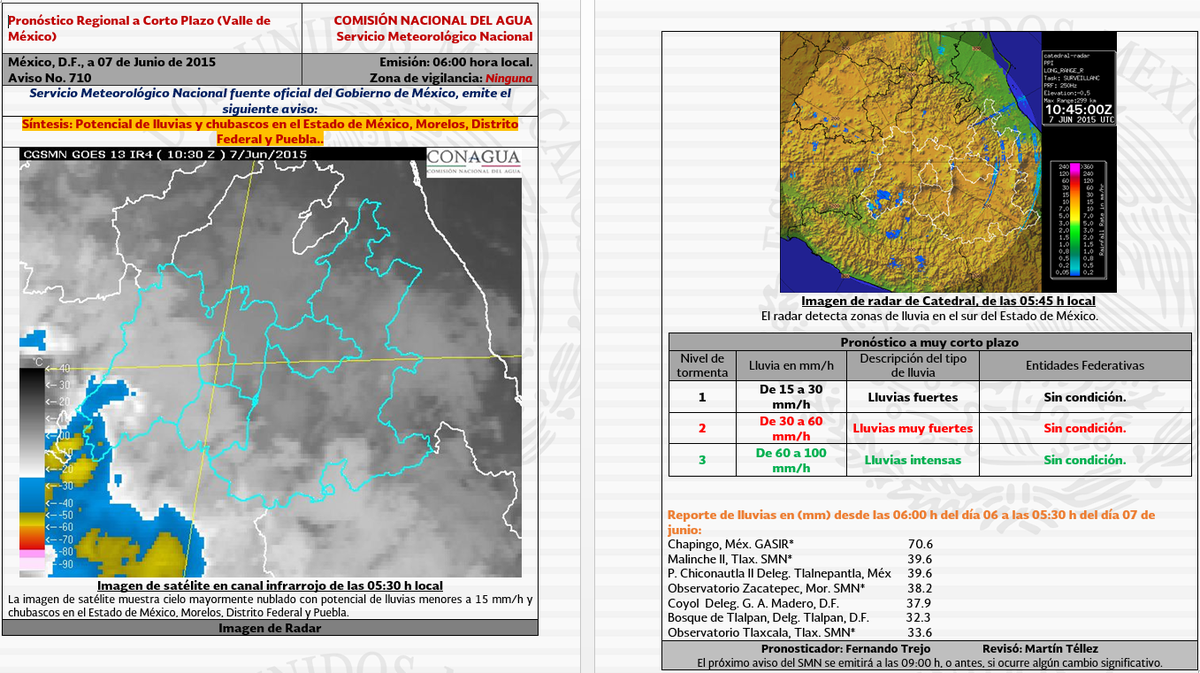The width and height of the screenshot is (1200, 673).
Task: Click storm level cell '2' in red
Action: coord(702,428)
